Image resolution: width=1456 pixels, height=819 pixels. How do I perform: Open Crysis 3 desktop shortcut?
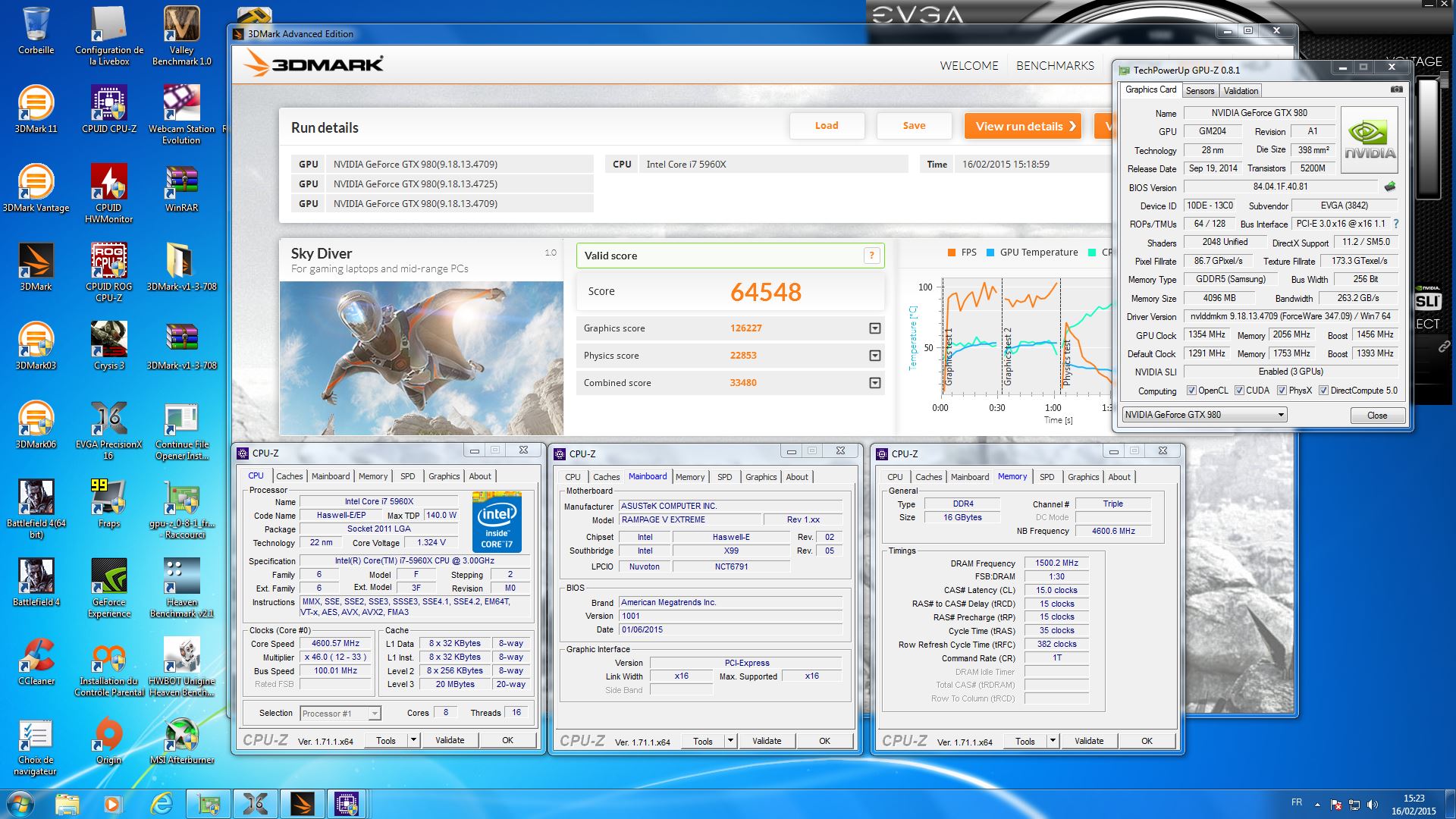point(109,346)
